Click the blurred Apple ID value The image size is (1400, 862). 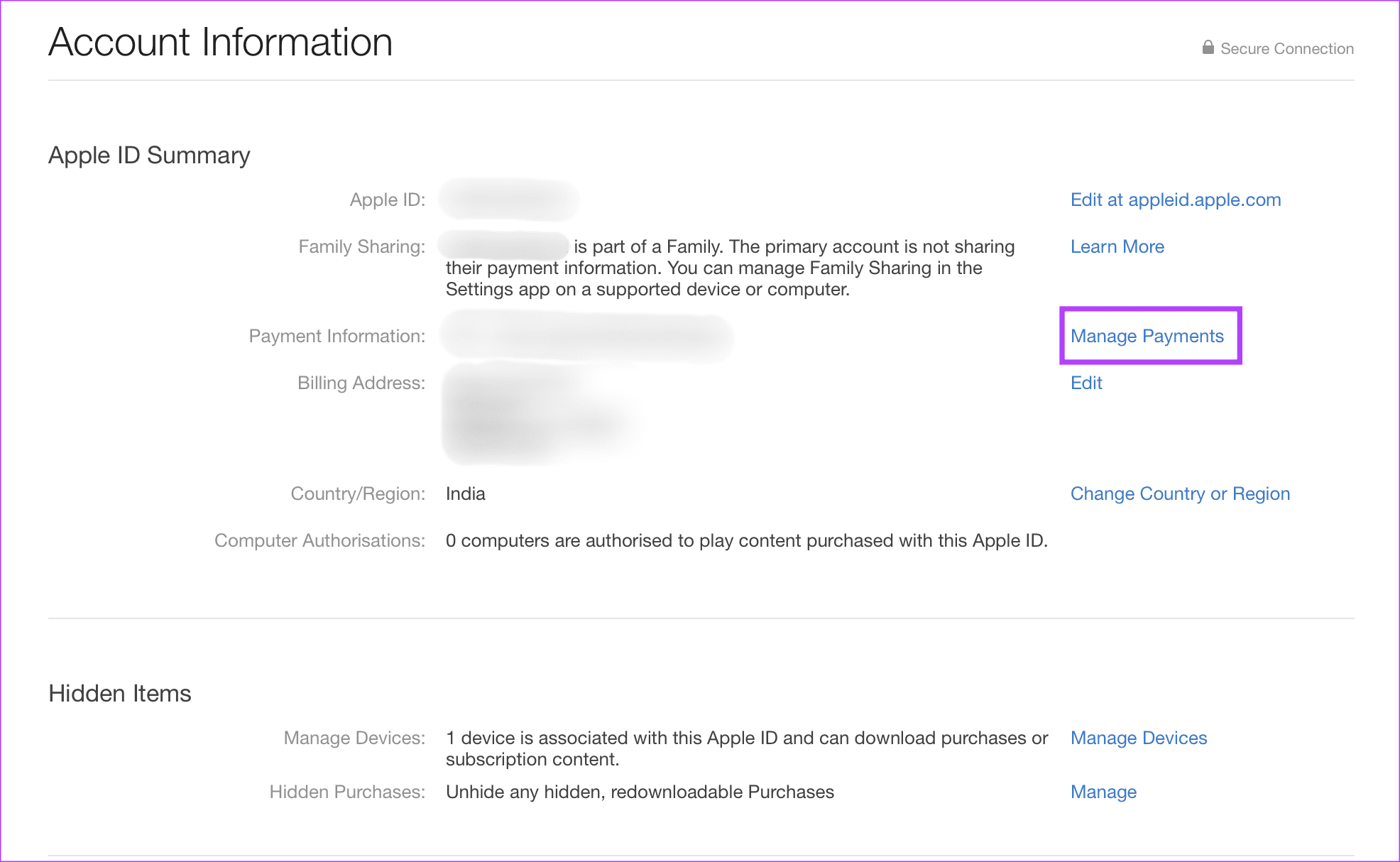(x=509, y=200)
